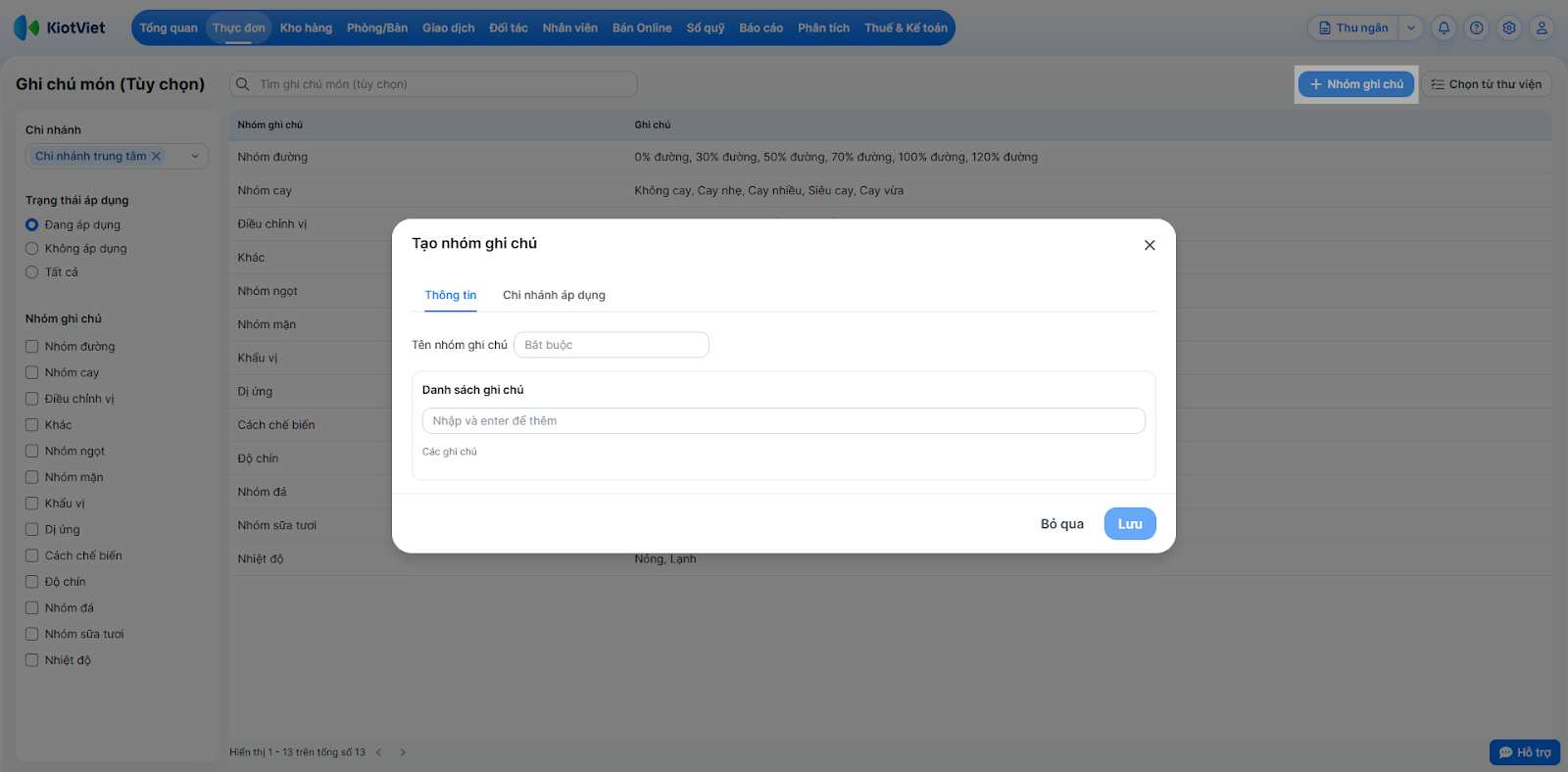Select Không áp dụng status
The height and width of the screenshot is (772, 1568).
click(32, 249)
